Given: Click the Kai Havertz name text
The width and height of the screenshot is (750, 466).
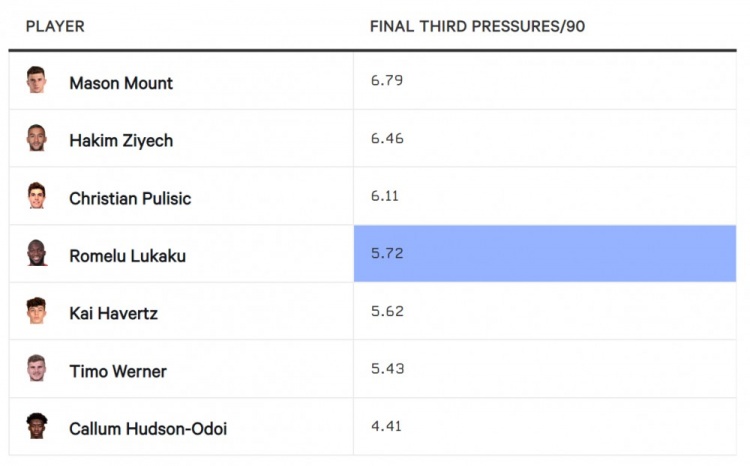Looking at the screenshot, I should point(113,313).
